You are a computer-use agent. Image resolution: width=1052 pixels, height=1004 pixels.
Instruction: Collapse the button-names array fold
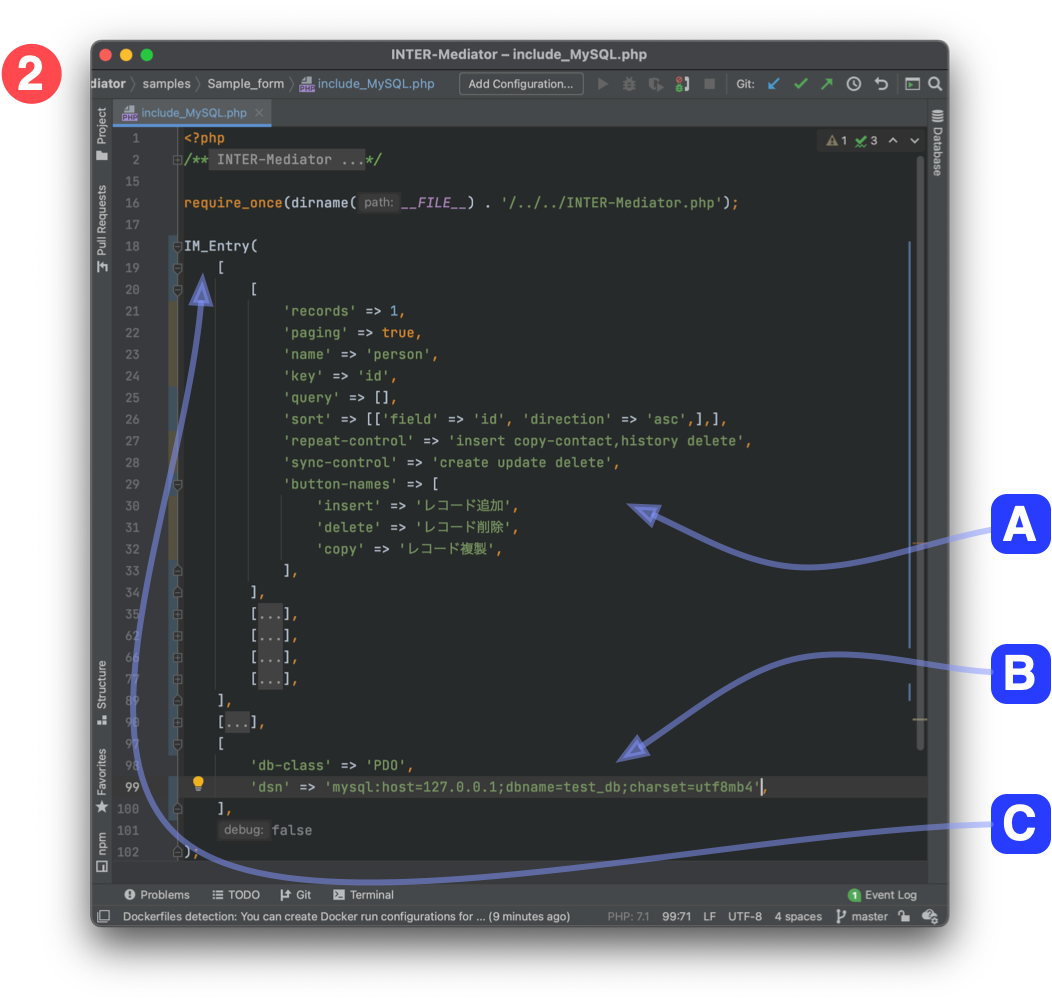click(x=177, y=484)
